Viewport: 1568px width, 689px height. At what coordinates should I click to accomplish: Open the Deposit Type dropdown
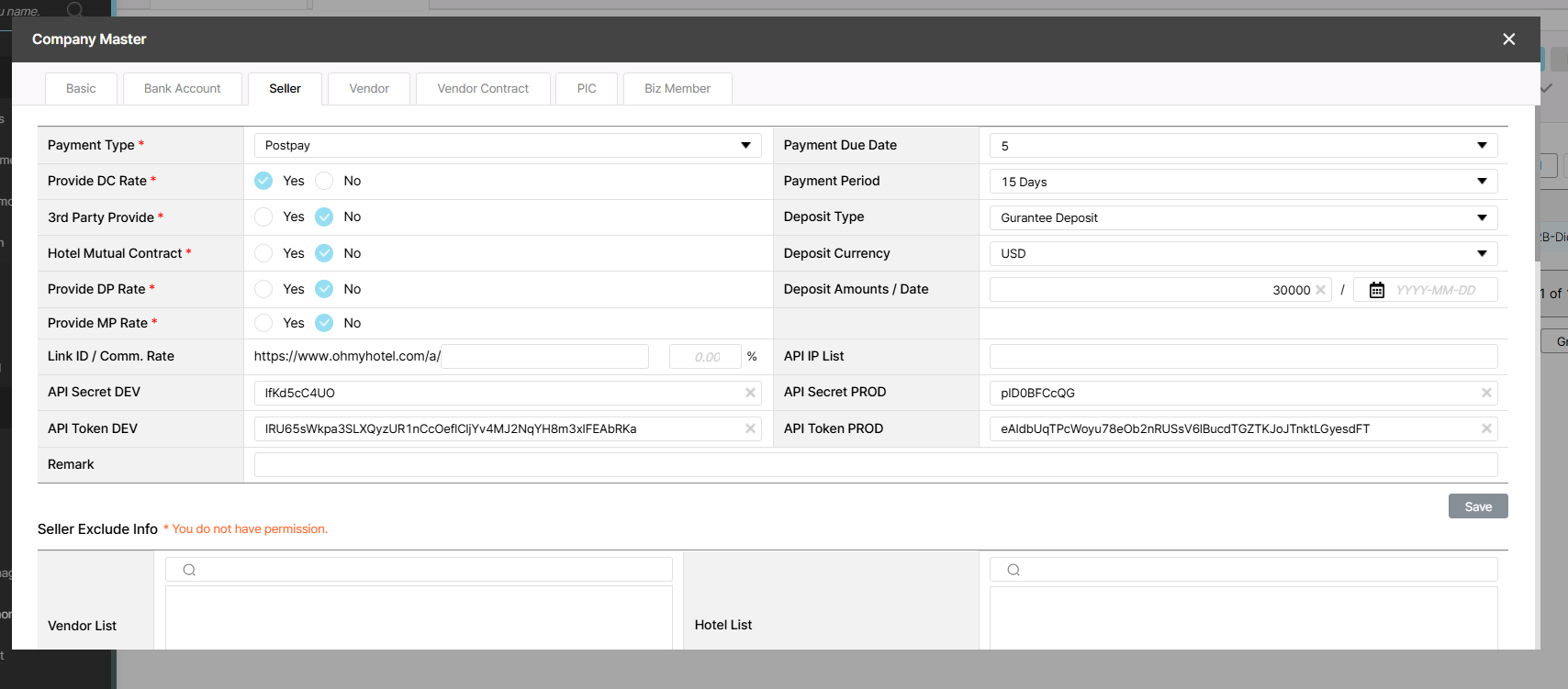1243,217
